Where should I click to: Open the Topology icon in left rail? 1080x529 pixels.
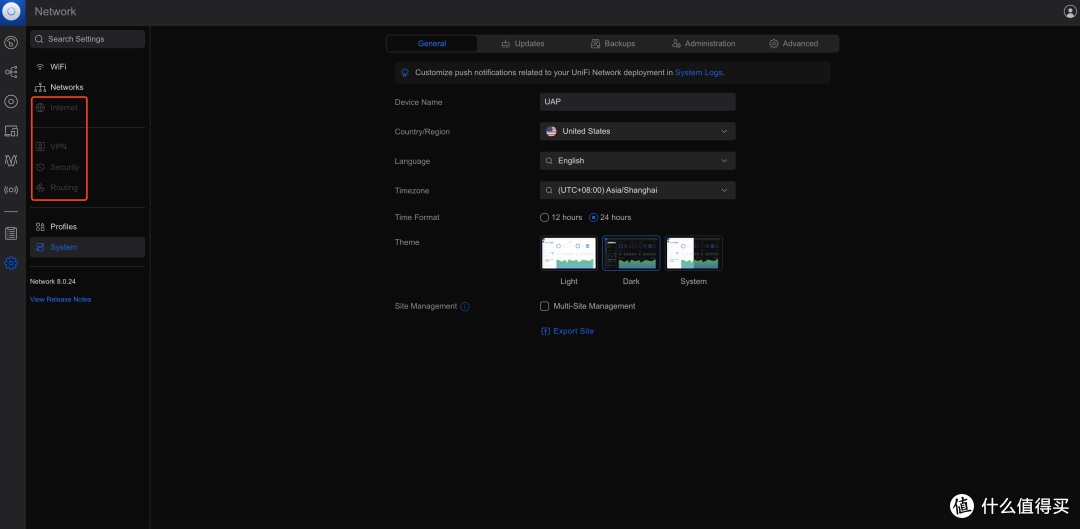tap(11, 72)
